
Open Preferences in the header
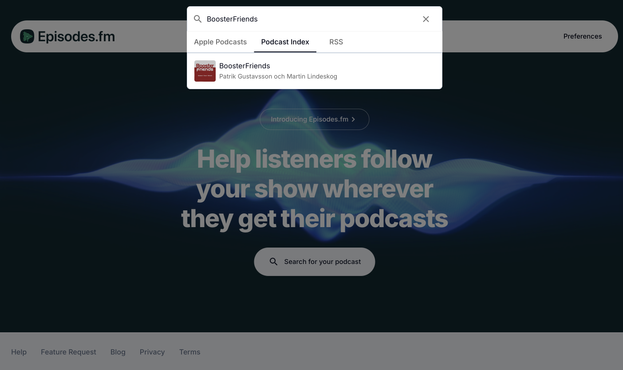click(582, 36)
